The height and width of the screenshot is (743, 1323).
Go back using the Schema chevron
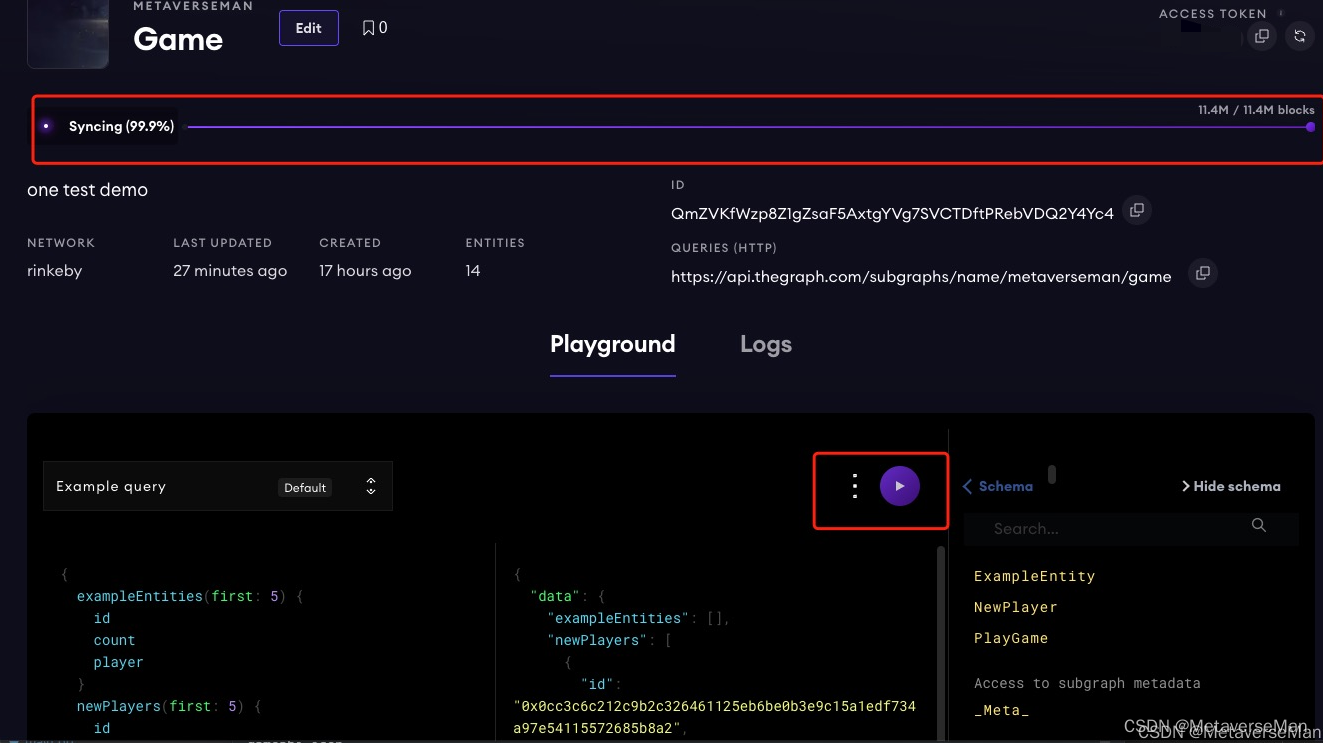(x=967, y=486)
